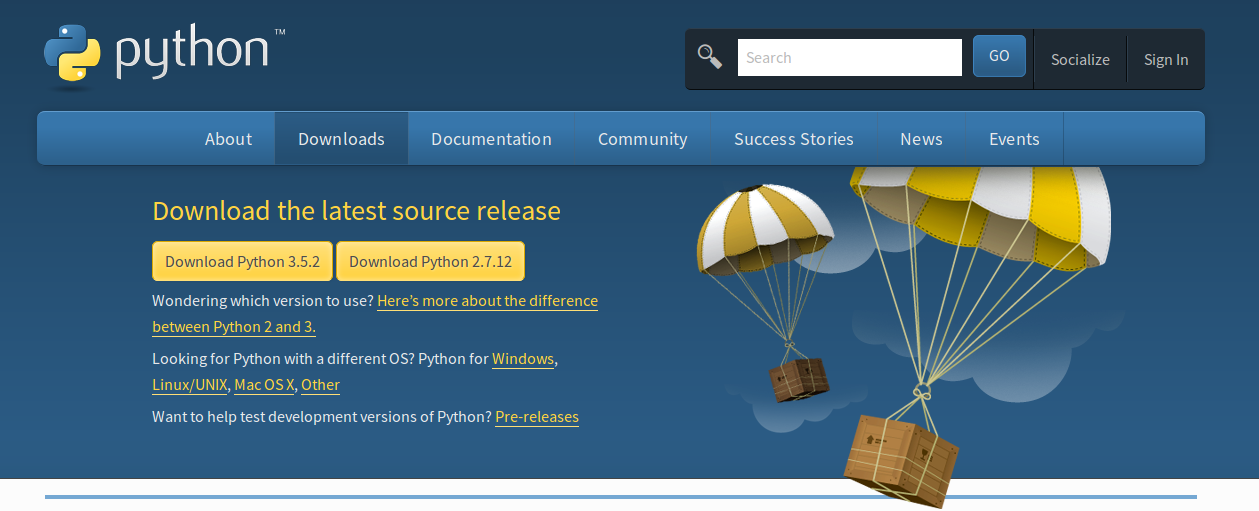The height and width of the screenshot is (511, 1259).
Task: Click the 'Download the latest source release' heading
Action: point(356,211)
